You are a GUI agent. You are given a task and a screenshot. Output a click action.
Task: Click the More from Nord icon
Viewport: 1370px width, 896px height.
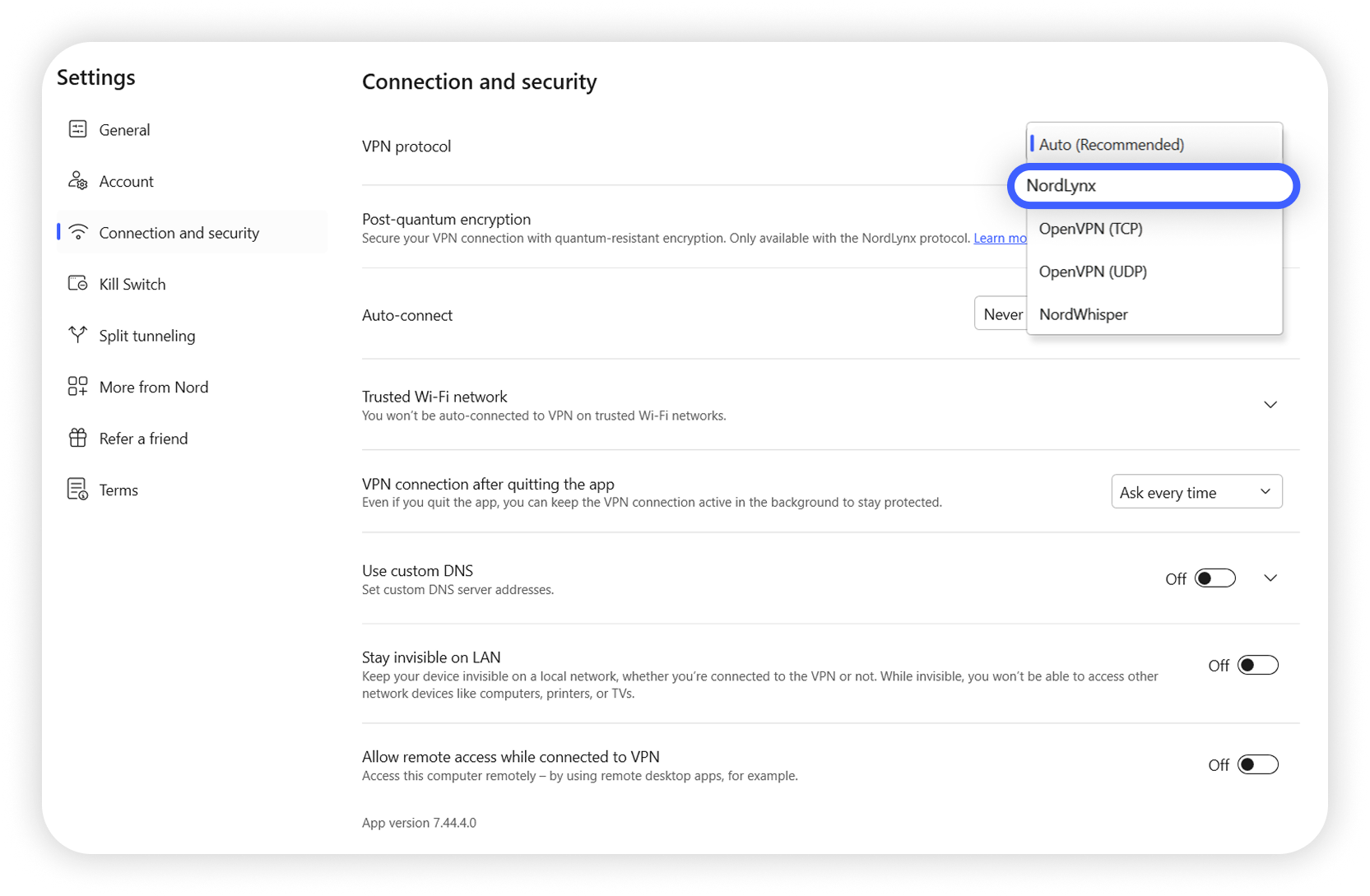(x=78, y=386)
